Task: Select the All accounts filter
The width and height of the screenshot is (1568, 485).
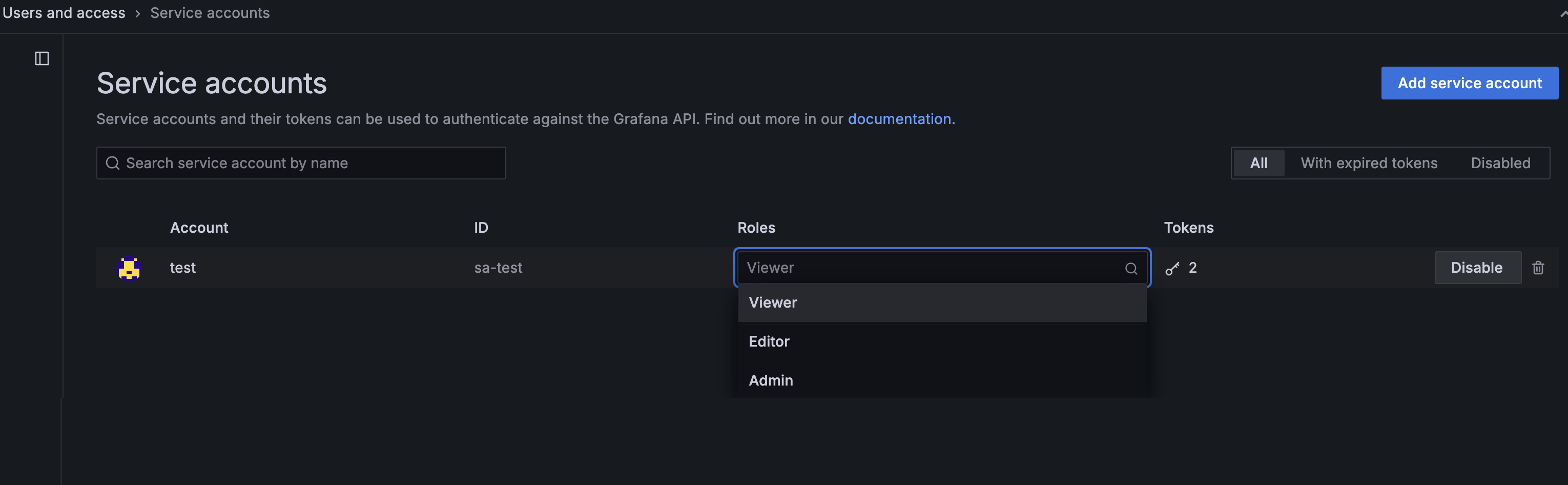Action: [1259, 163]
